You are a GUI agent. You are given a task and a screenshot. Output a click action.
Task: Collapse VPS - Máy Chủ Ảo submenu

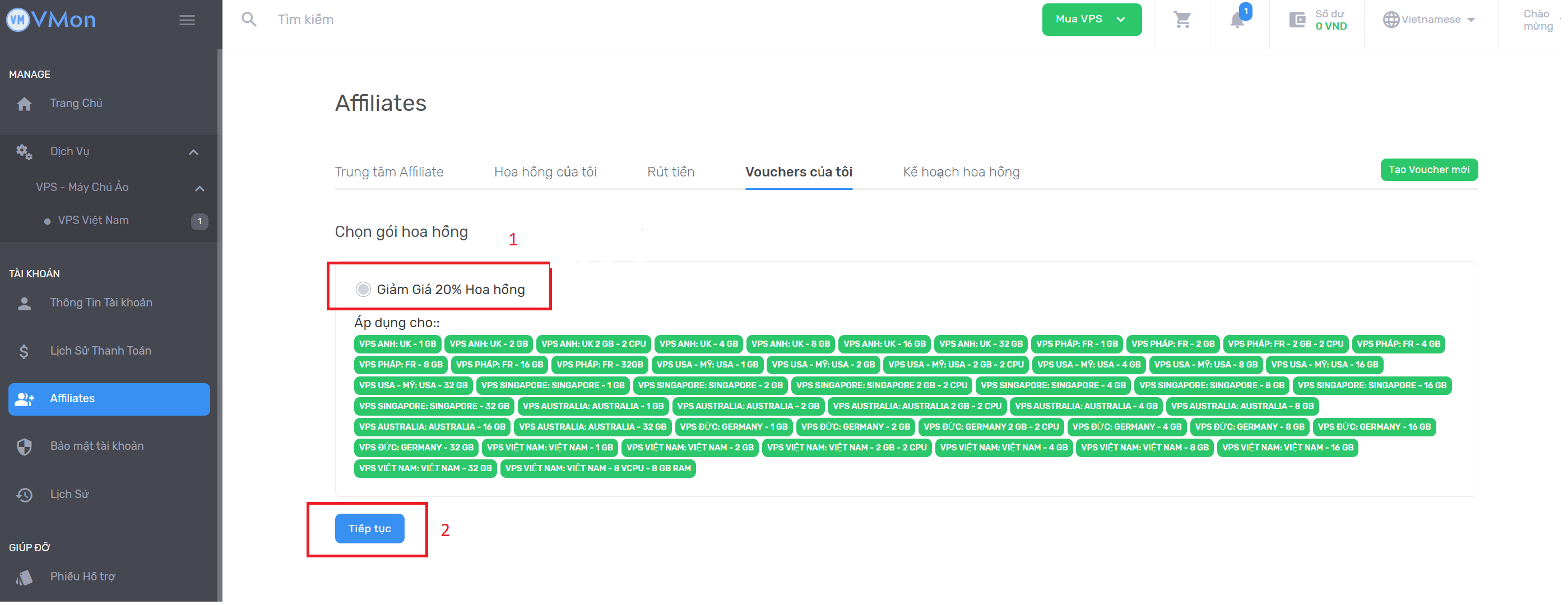tap(200, 189)
